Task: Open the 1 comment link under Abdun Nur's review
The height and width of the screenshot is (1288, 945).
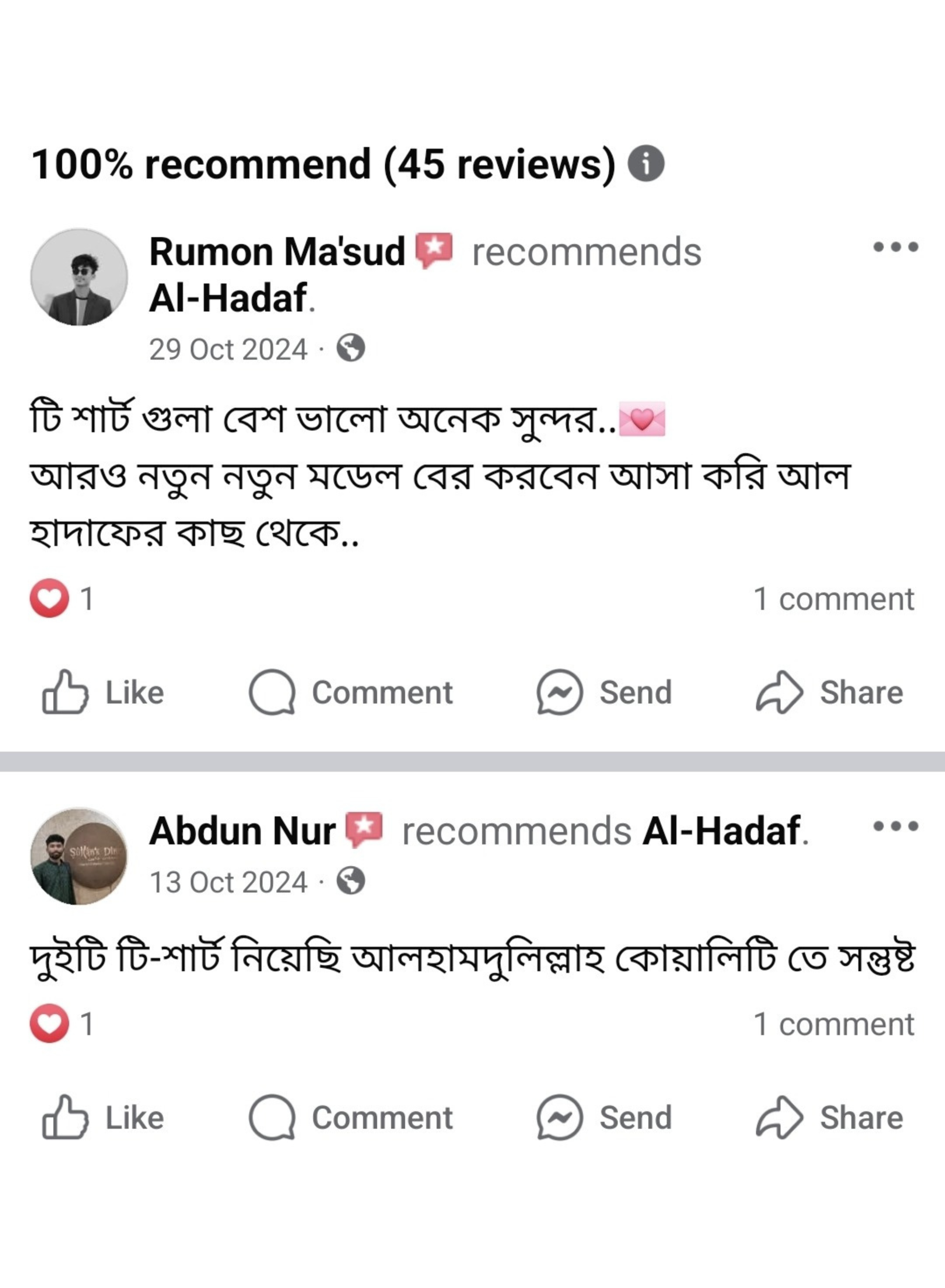Action: point(833,1024)
